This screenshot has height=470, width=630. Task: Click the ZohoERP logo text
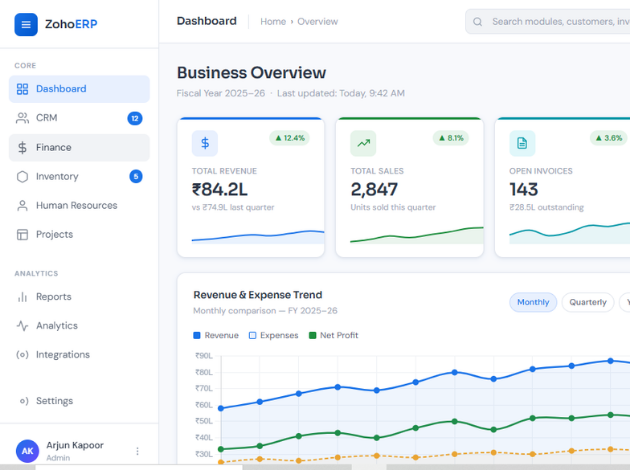pyautogui.click(x=71, y=24)
